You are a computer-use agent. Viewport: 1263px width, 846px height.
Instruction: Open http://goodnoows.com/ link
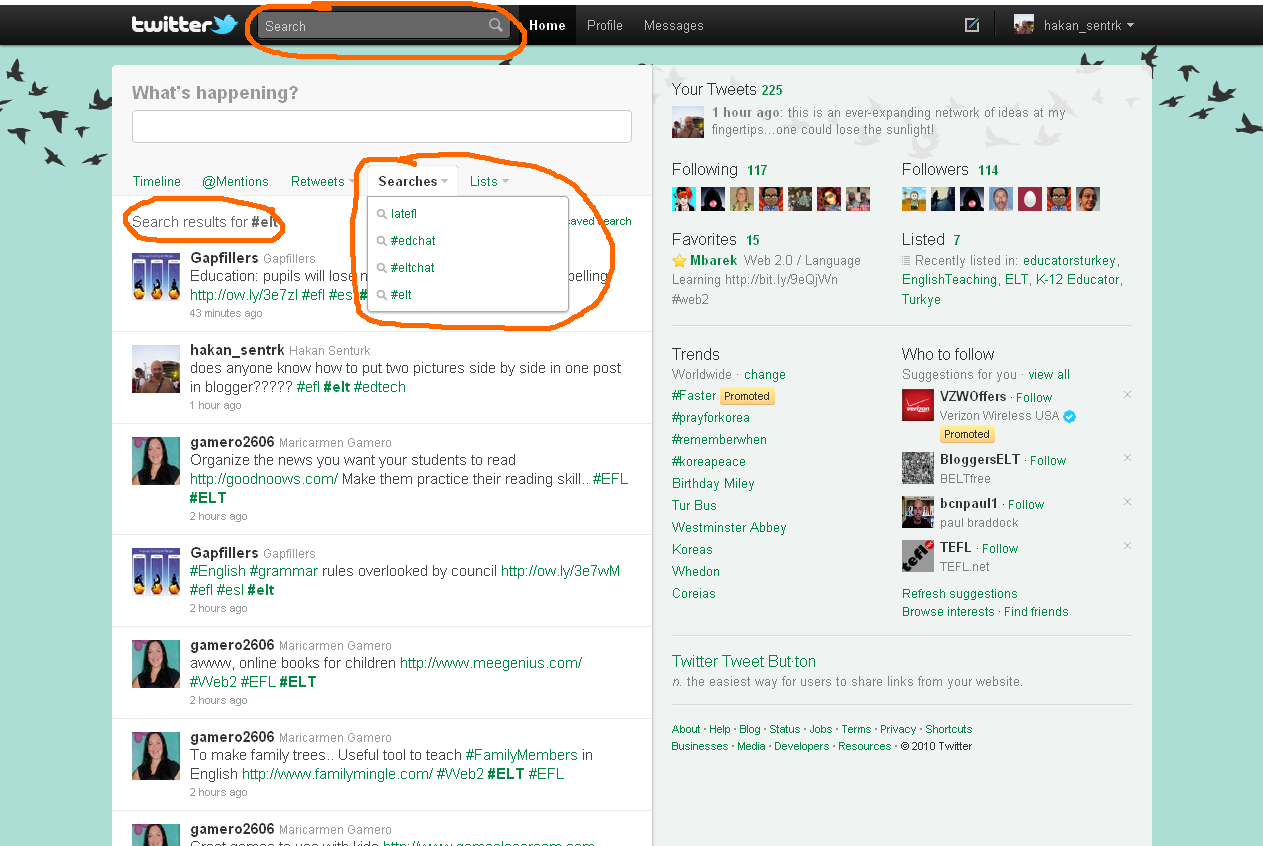click(x=264, y=479)
